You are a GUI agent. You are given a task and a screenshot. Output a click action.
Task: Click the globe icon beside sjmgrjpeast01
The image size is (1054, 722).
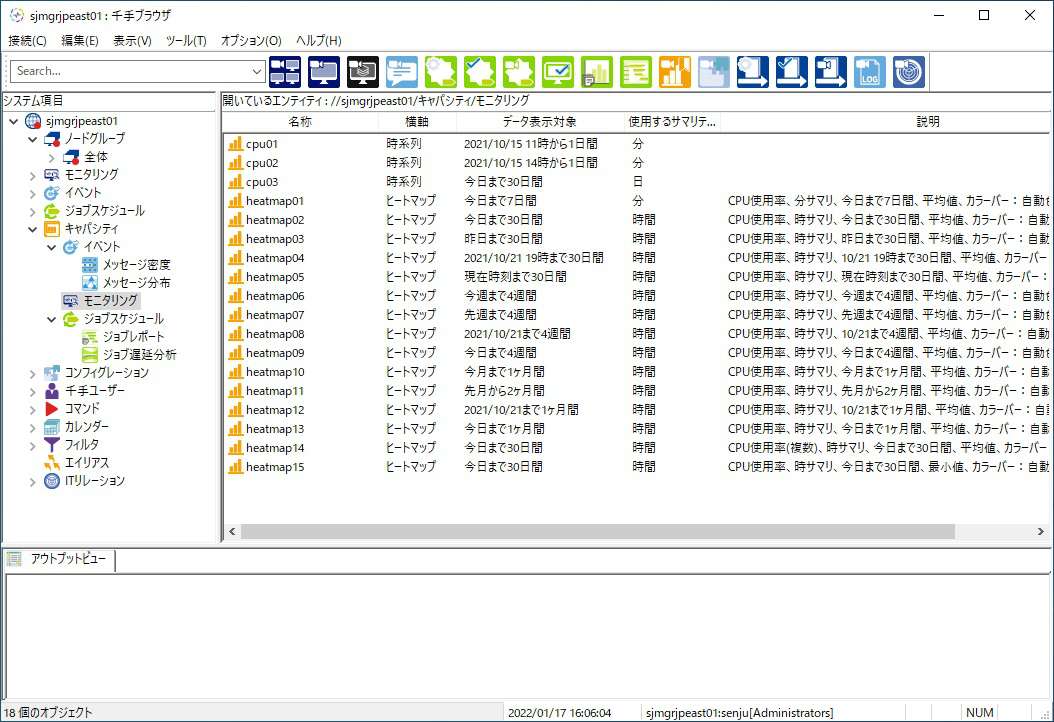click(x=33, y=121)
